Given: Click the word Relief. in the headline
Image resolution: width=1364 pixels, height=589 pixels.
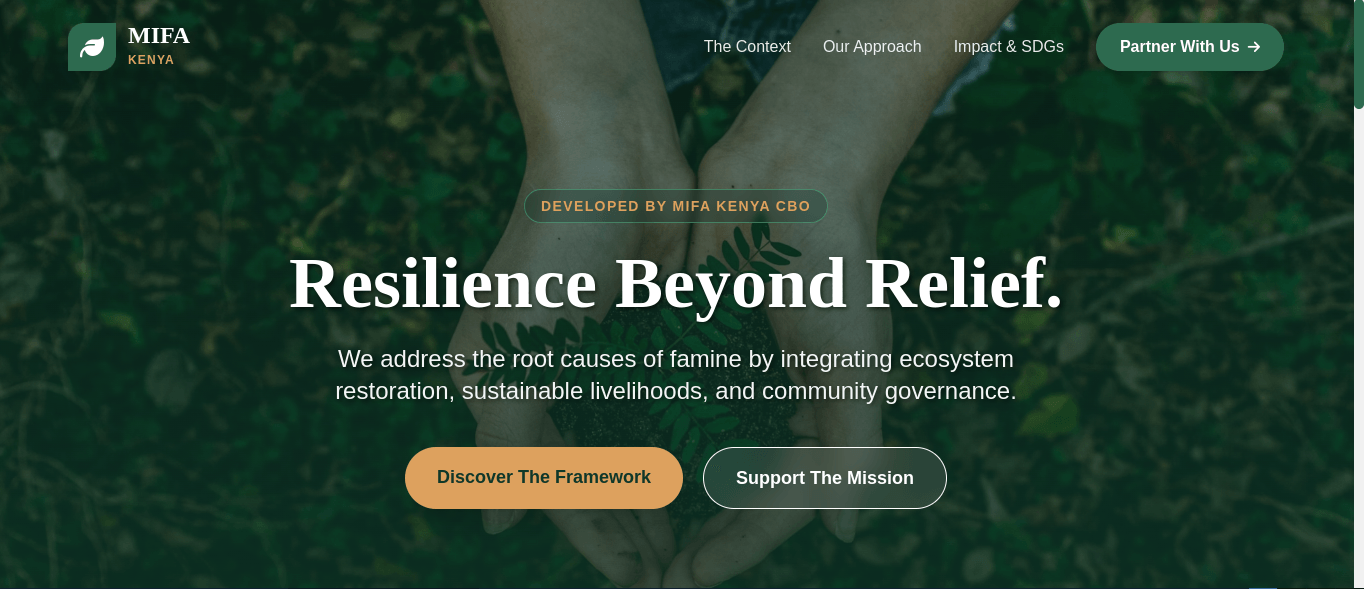Looking at the screenshot, I should point(964,283).
